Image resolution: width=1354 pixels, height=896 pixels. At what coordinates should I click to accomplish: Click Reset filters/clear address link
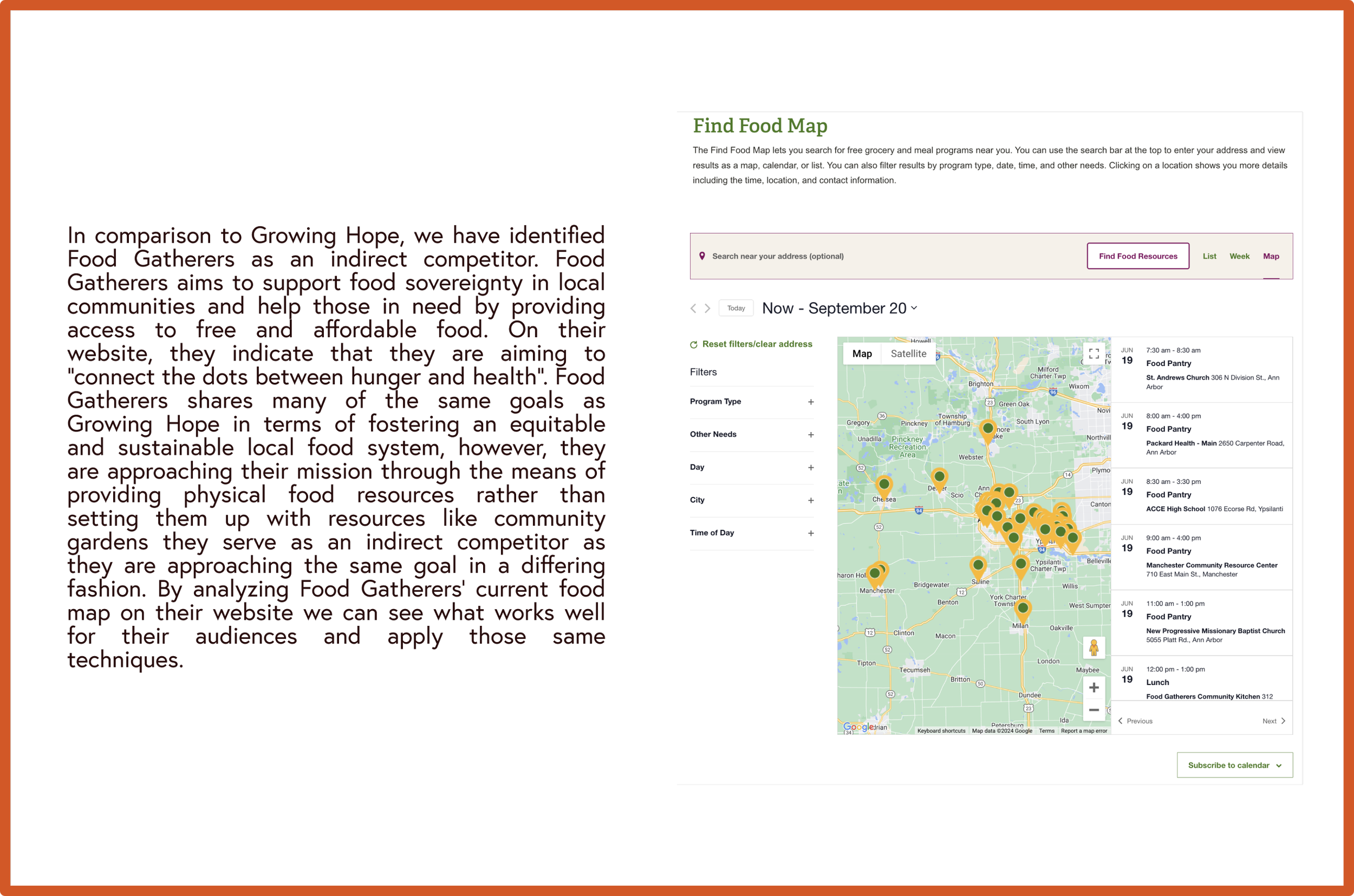[x=757, y=344]
